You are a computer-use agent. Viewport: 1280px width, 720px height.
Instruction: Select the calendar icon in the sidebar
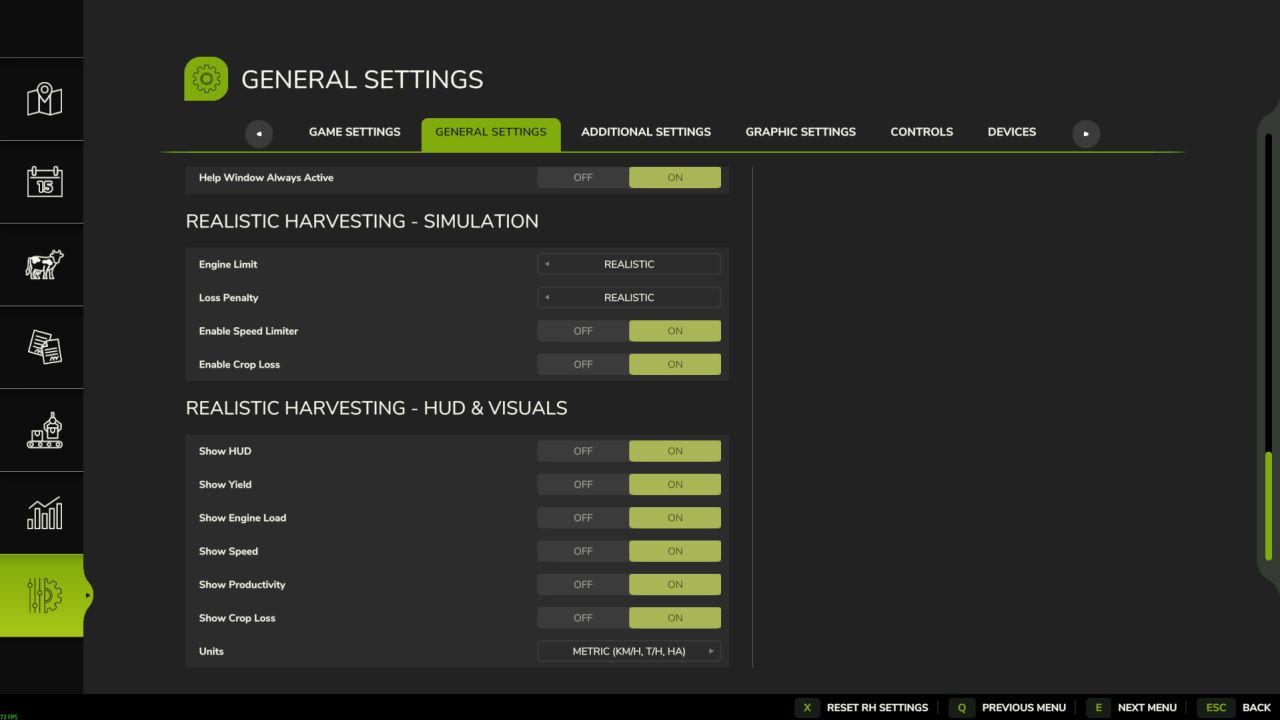[42, 181]
